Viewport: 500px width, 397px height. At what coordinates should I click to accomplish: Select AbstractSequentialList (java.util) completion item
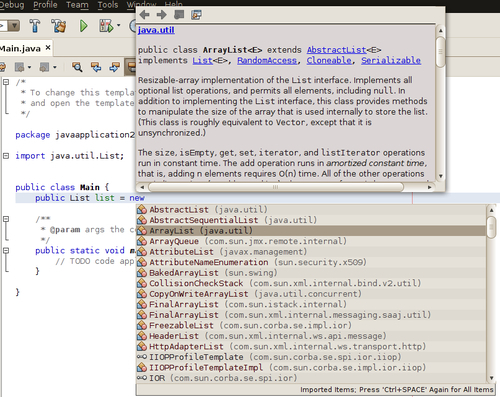click(x=311, y=220)
